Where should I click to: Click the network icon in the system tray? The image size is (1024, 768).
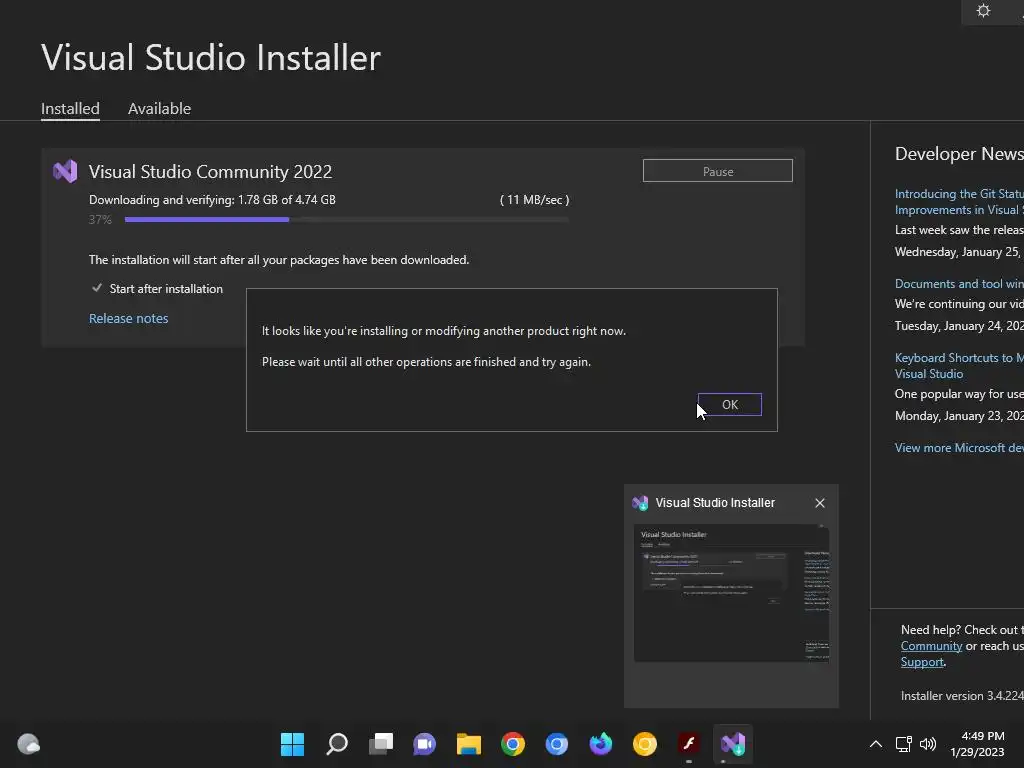pos(903,744)
